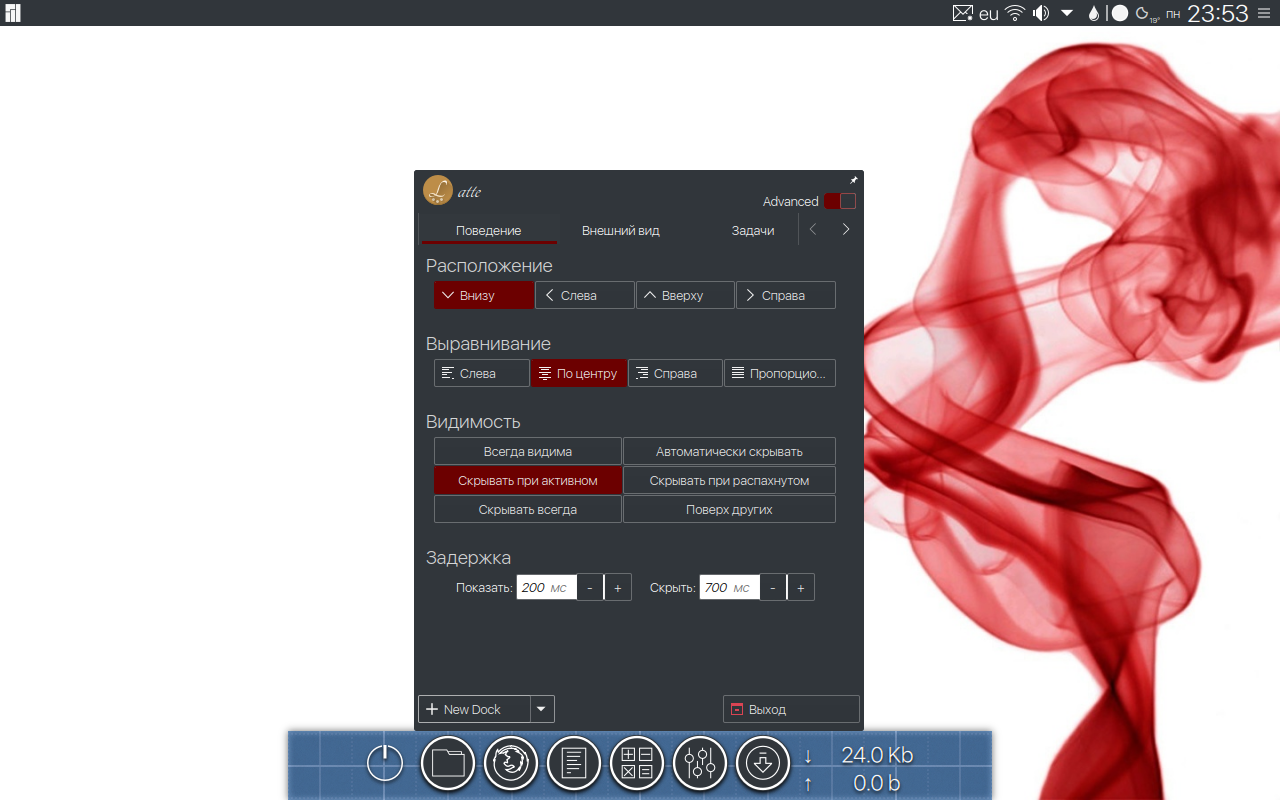Open the hamburger menu at the panel's right end
Viewport: 1280px width, 800px height.
[x=1266, y=13]
